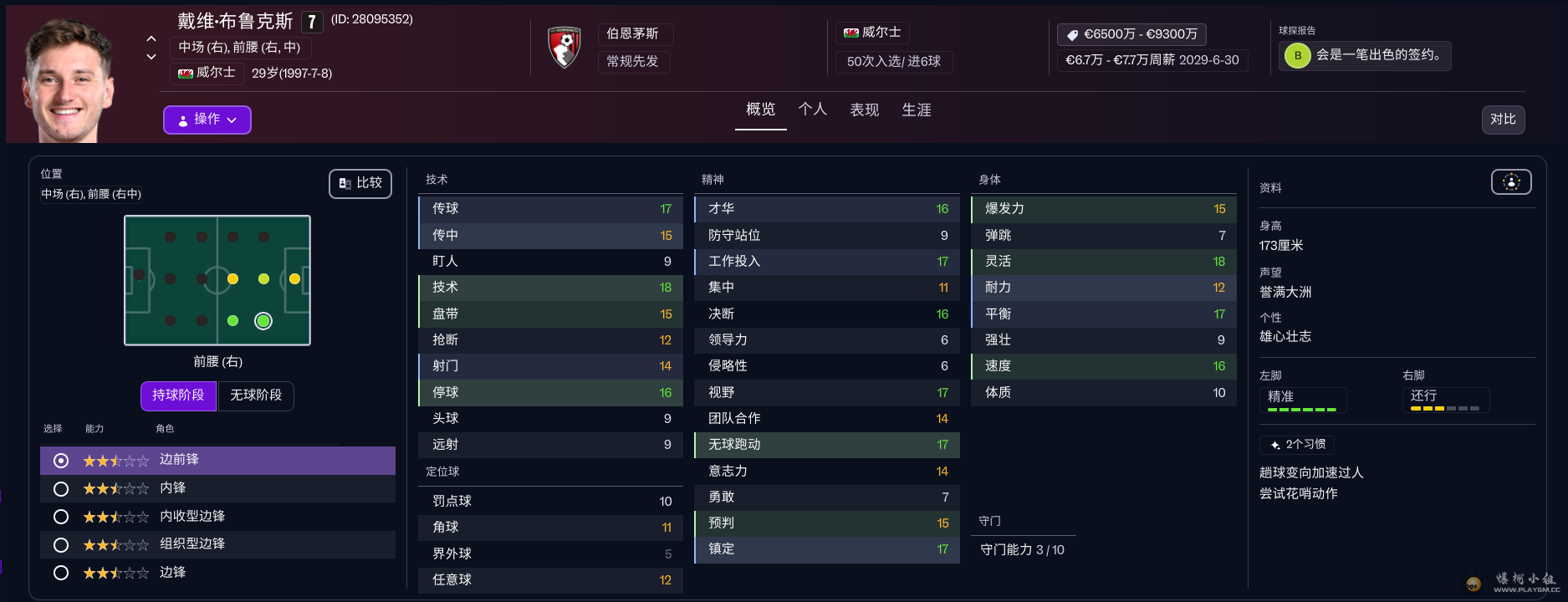Select the highlighted 前腰(右) position dot on pitch
Viewport: 1568px width, 602px height.
pyautogui.click(x=263, y=321)
